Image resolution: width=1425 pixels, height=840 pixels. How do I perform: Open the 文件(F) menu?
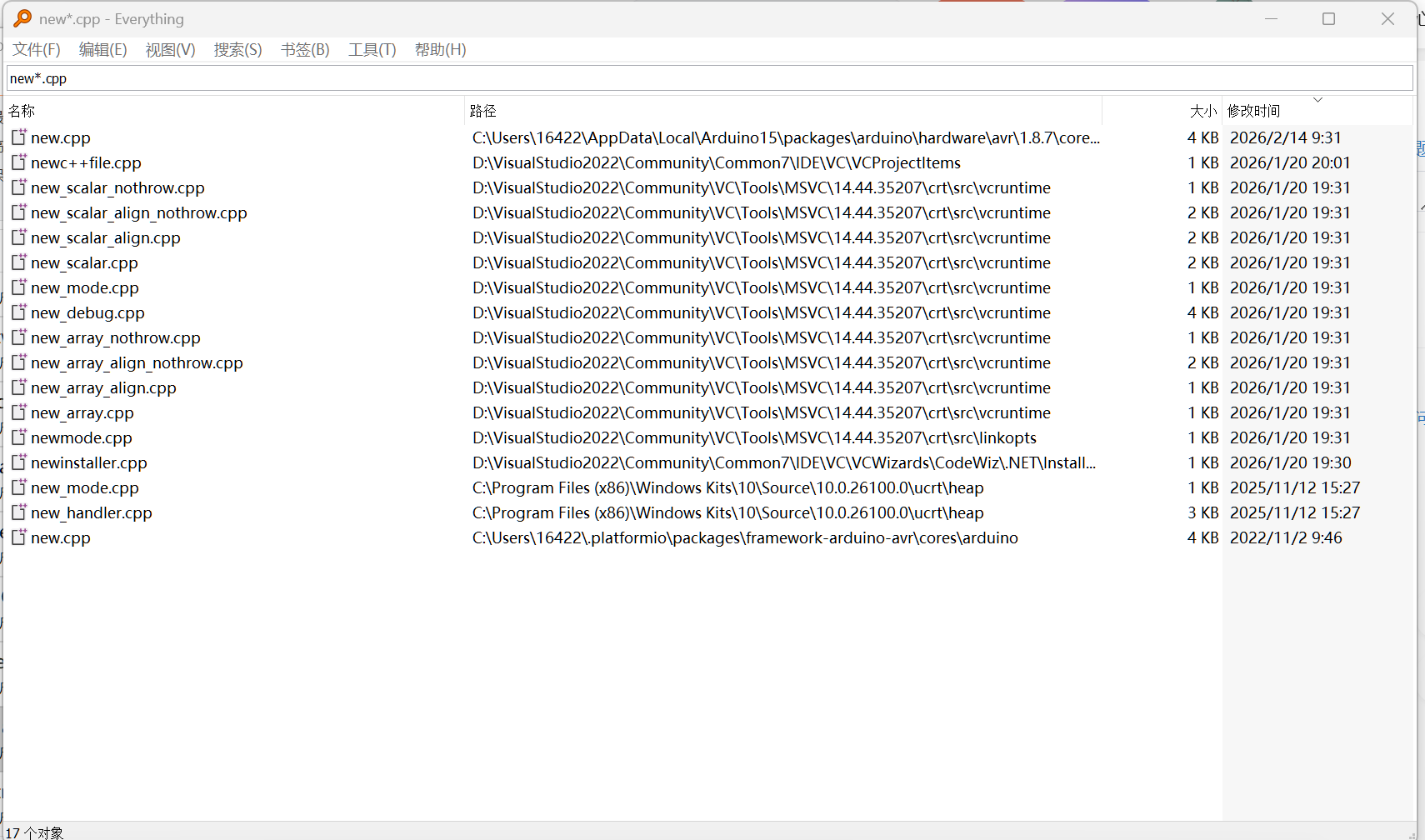[37, 50]
